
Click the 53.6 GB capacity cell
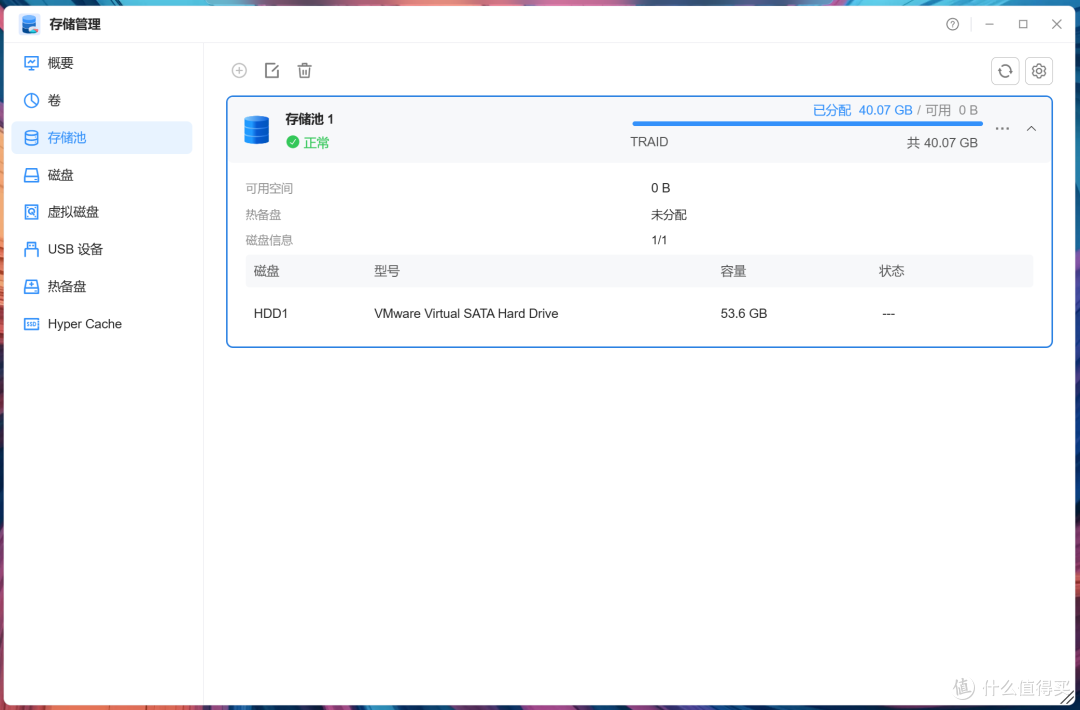click(744, 313)
